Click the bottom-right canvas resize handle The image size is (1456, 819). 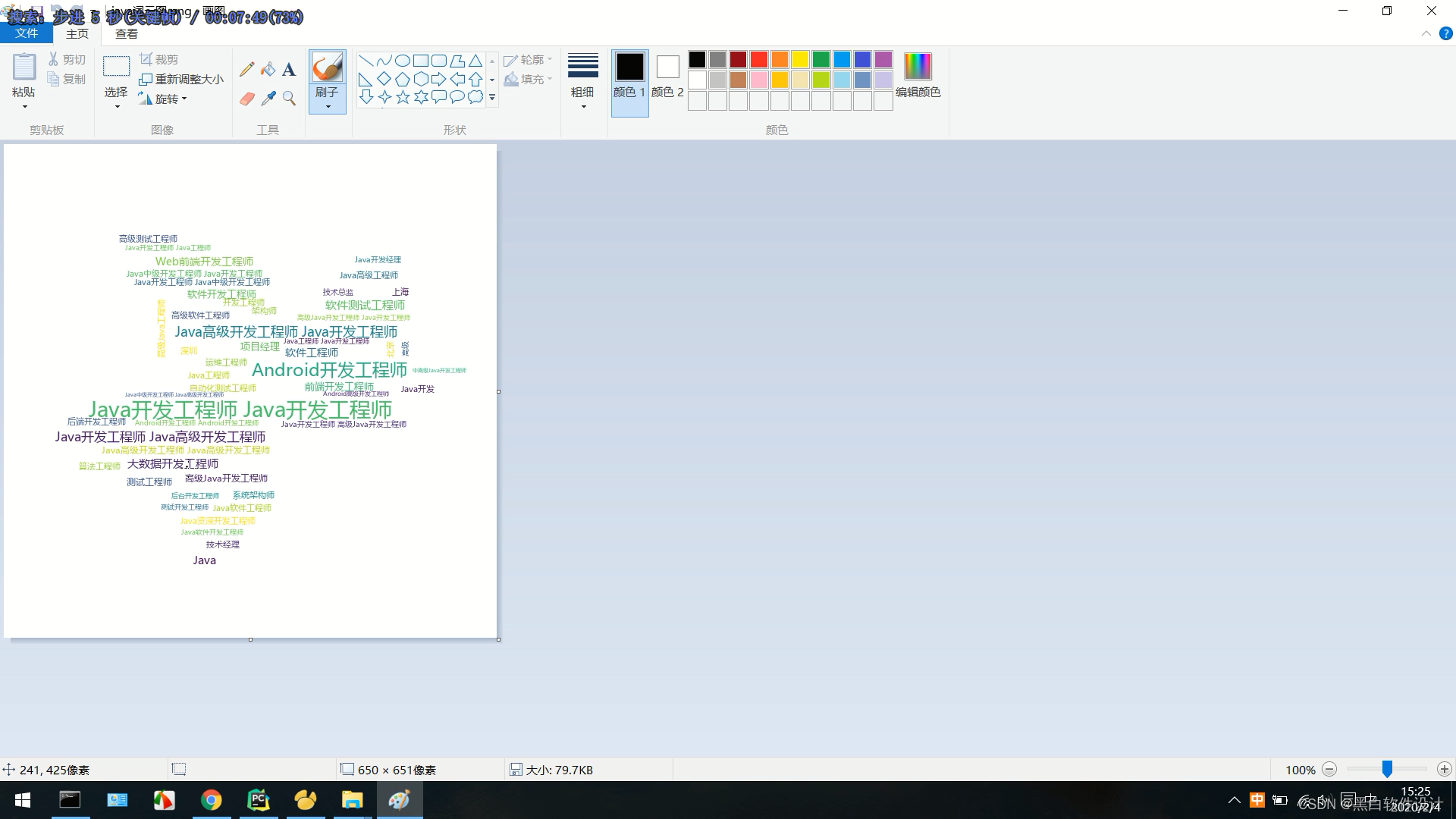498,639
